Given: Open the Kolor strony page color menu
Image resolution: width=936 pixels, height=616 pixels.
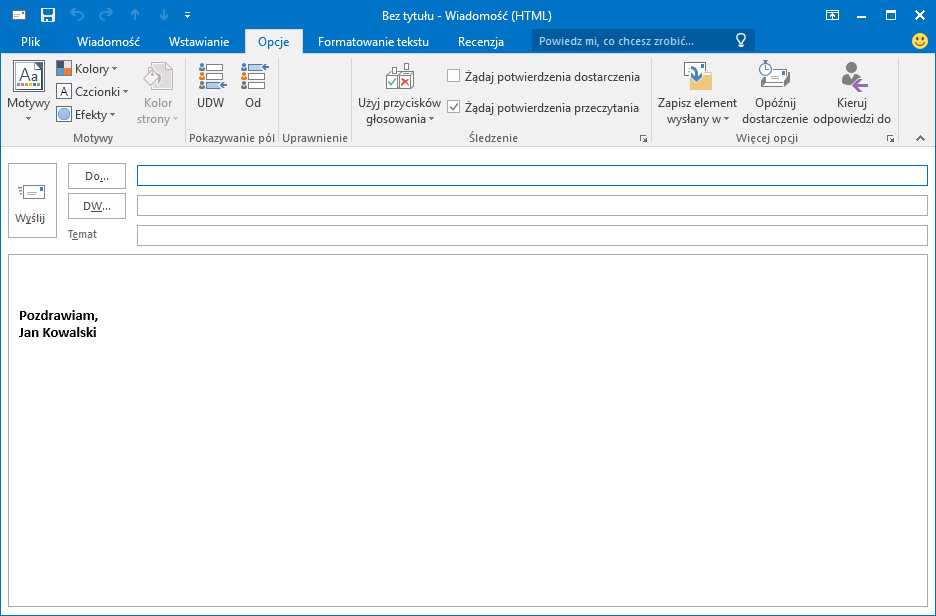Looking at the screenshot, I should click(x=158, y=93).
